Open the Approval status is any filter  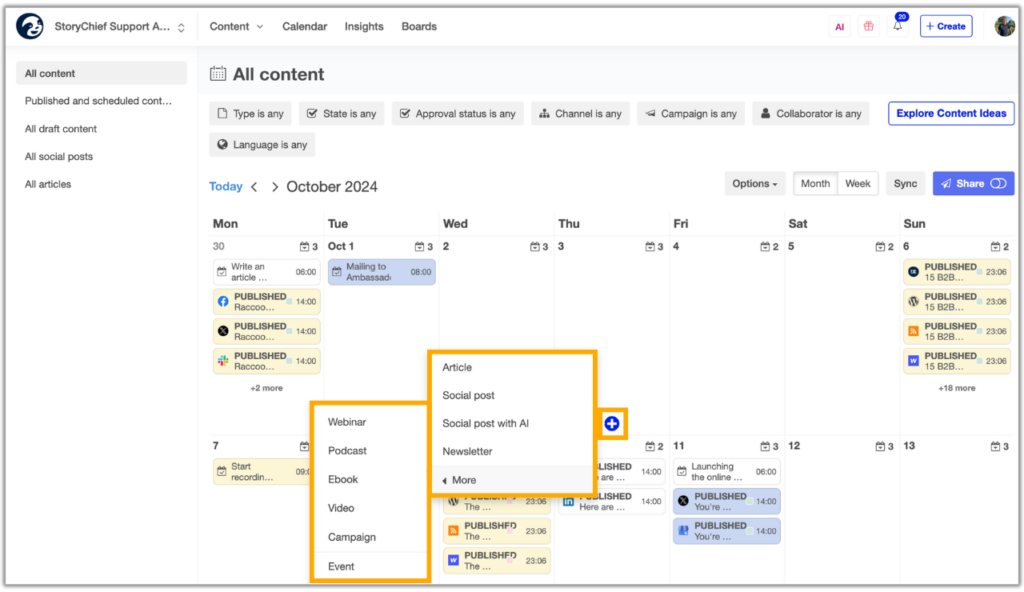click(x=457, y=114)
